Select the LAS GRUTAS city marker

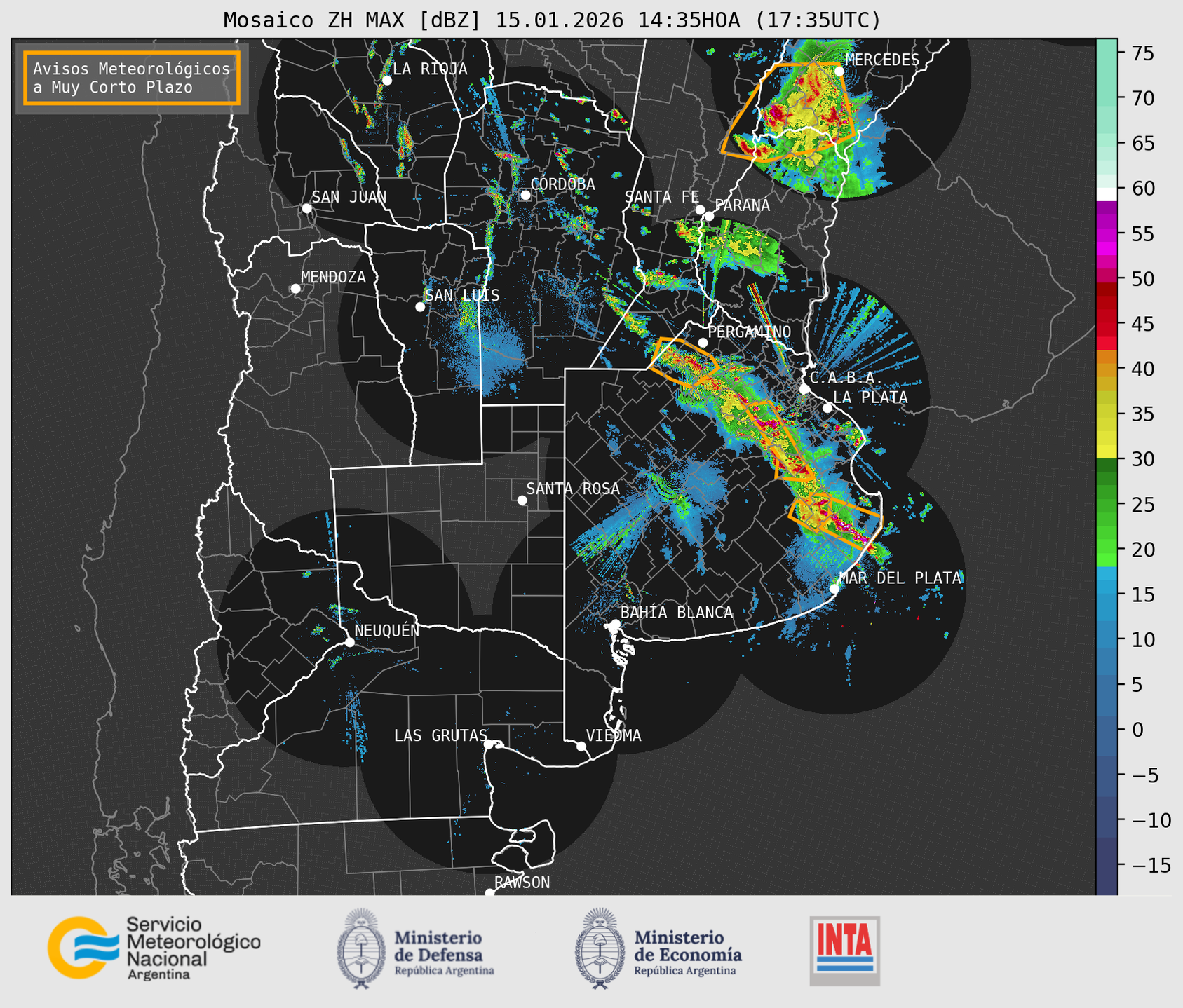tap(489, 744)
